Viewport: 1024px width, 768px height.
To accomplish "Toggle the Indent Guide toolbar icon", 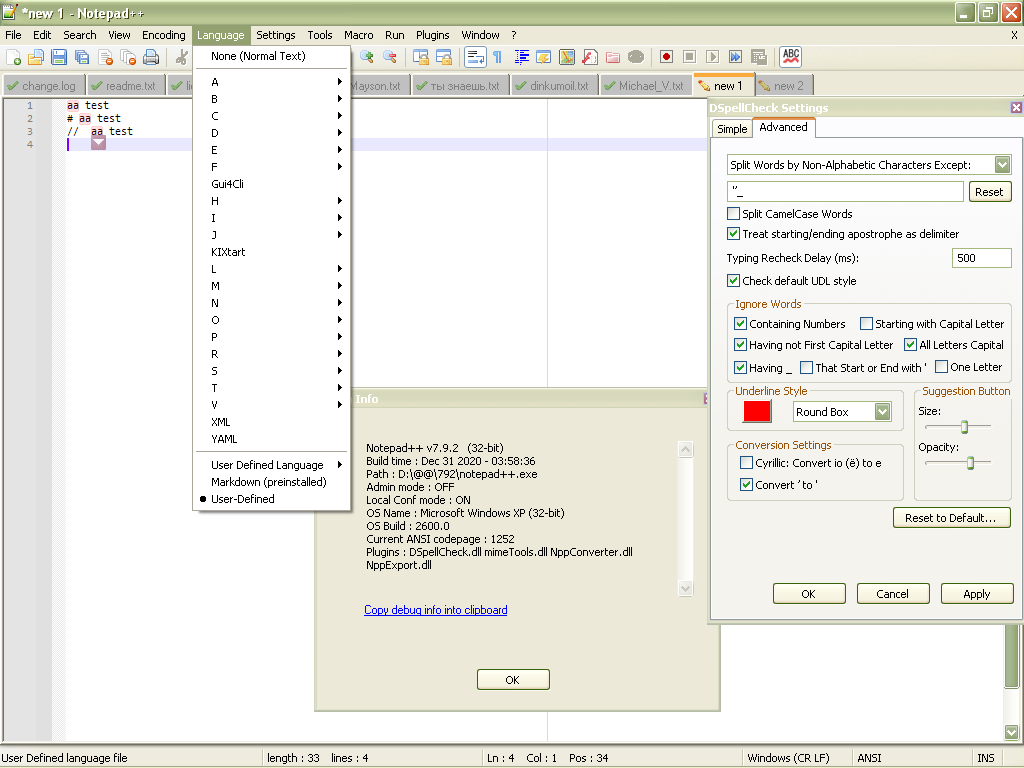I will click(x=521, y=57).
